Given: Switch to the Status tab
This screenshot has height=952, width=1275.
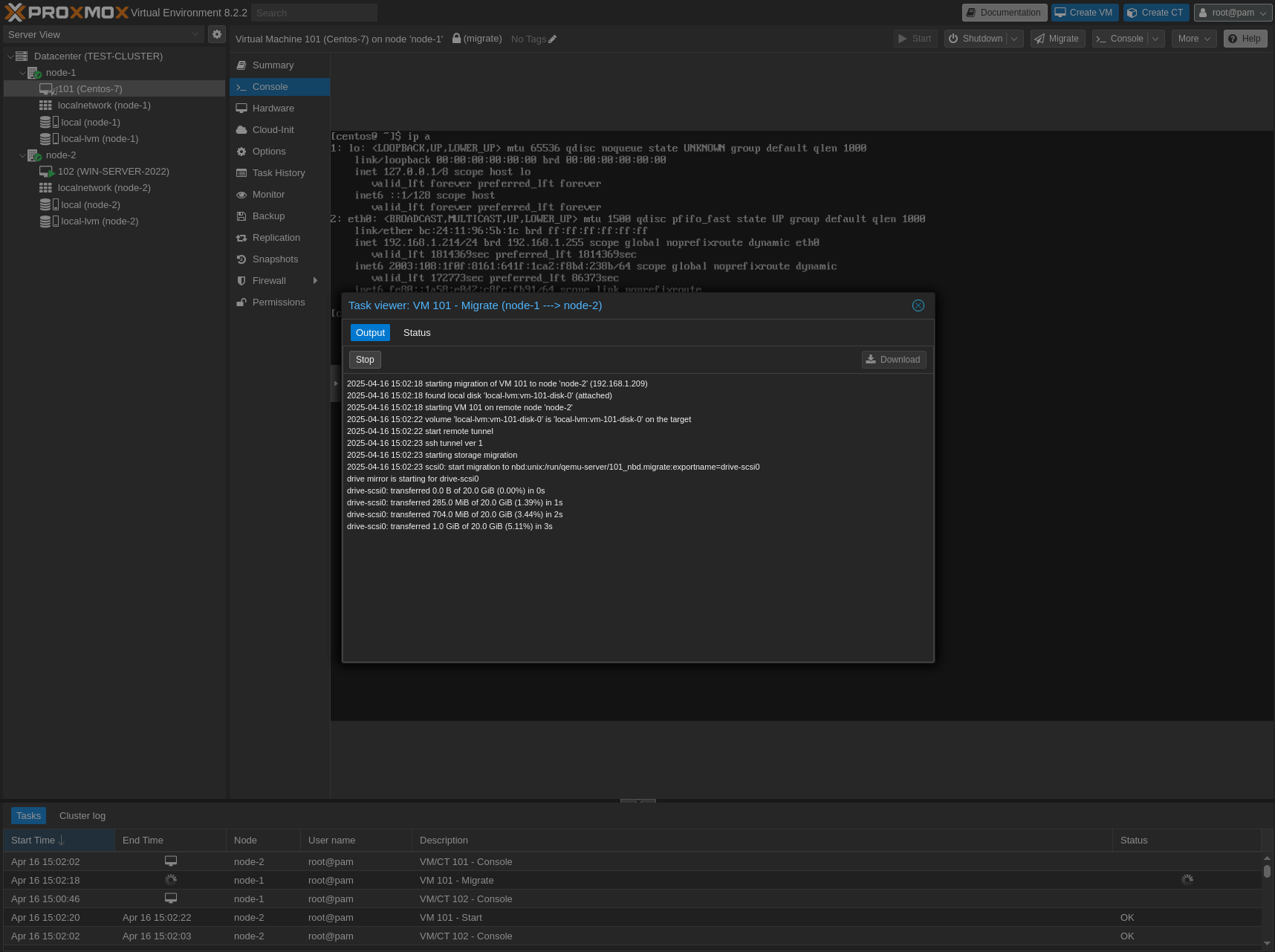Looking at the screenshot, I should click(x=416, y=332).
